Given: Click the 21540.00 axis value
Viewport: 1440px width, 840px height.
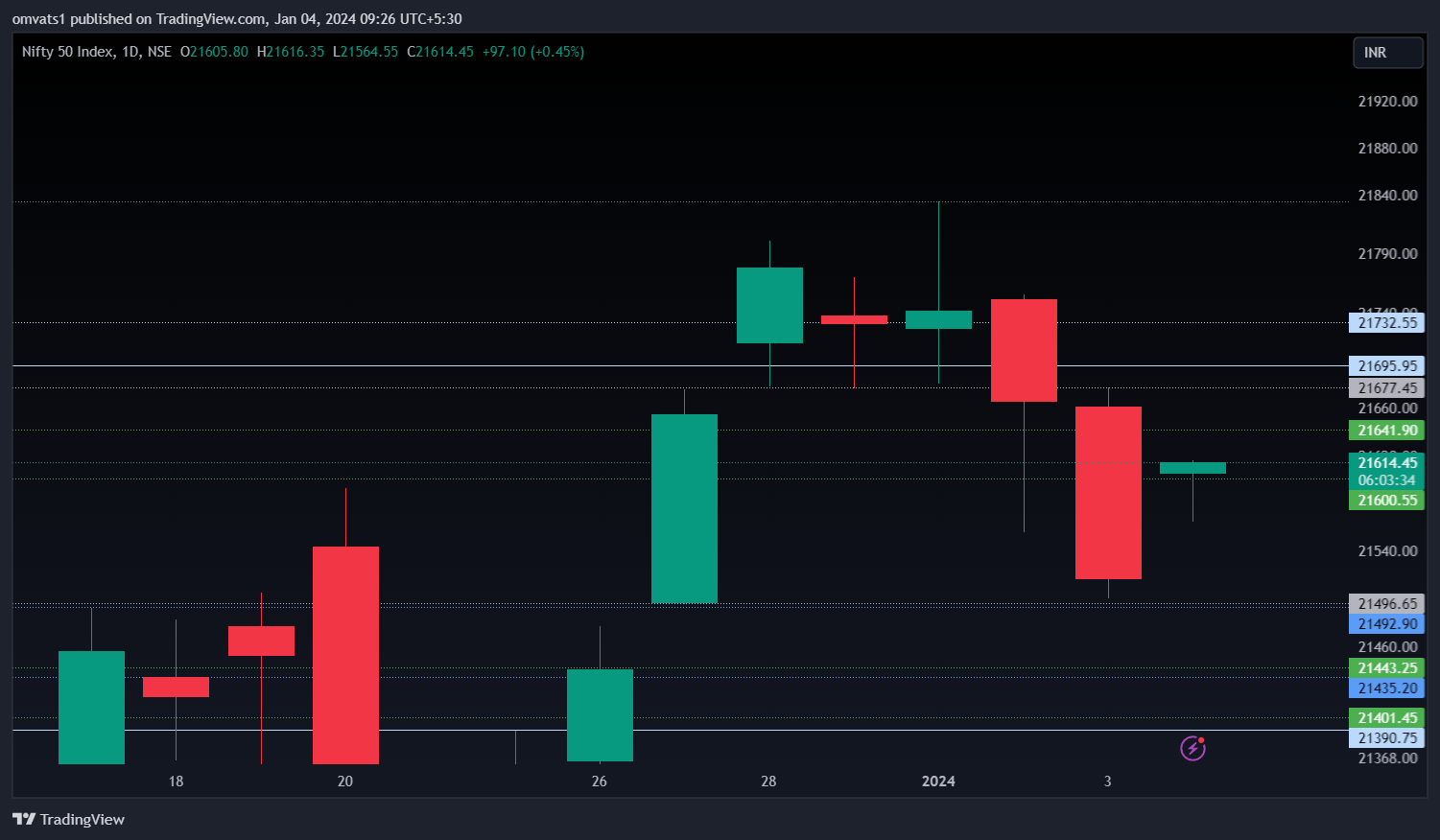Looking at the screenshot, I should [x=1387, y=551].
